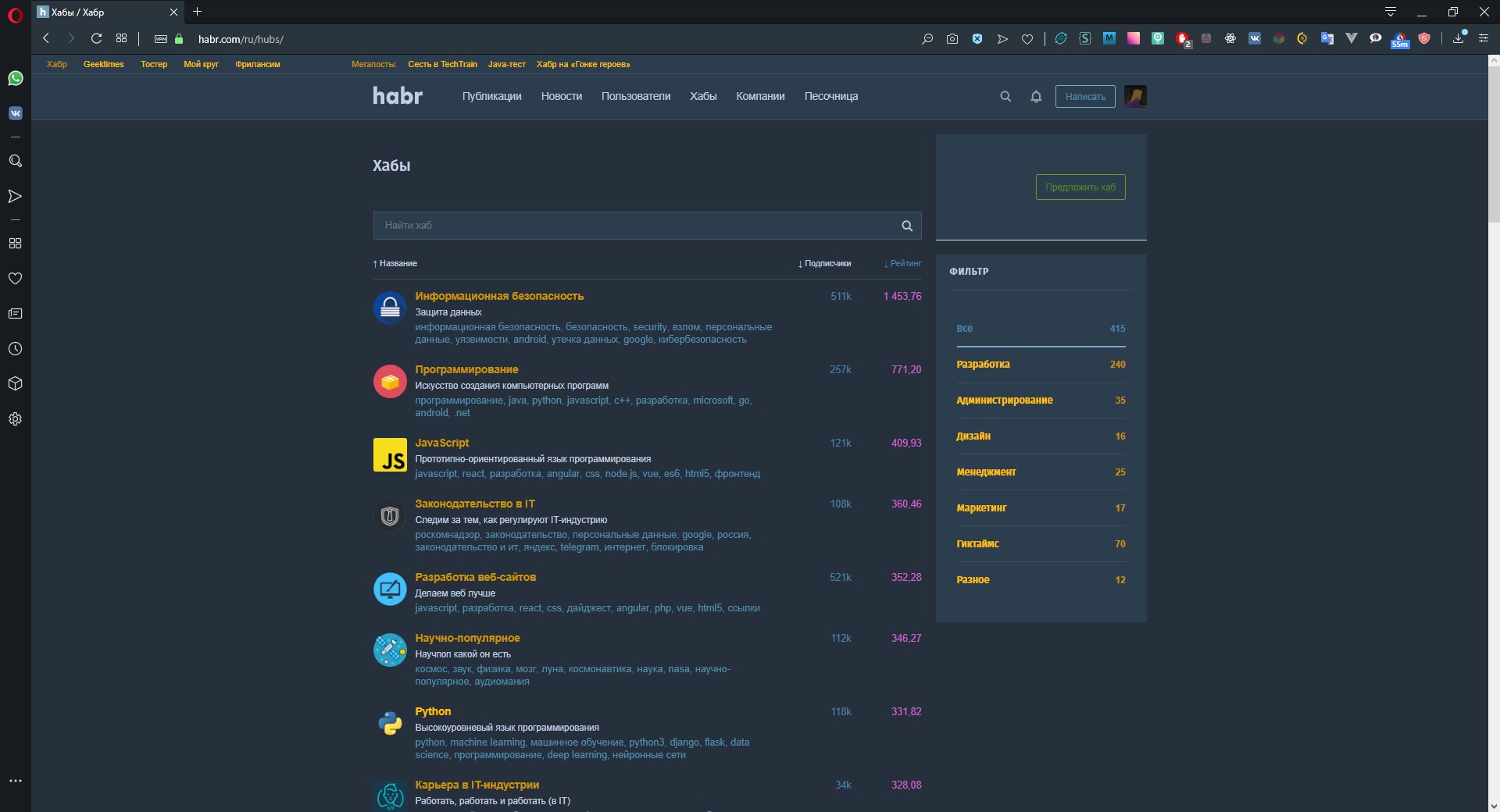This screenshot has height=812, width=1500.
Task: Open Законодательство в IT hub
Action: [x=475, y=504]
